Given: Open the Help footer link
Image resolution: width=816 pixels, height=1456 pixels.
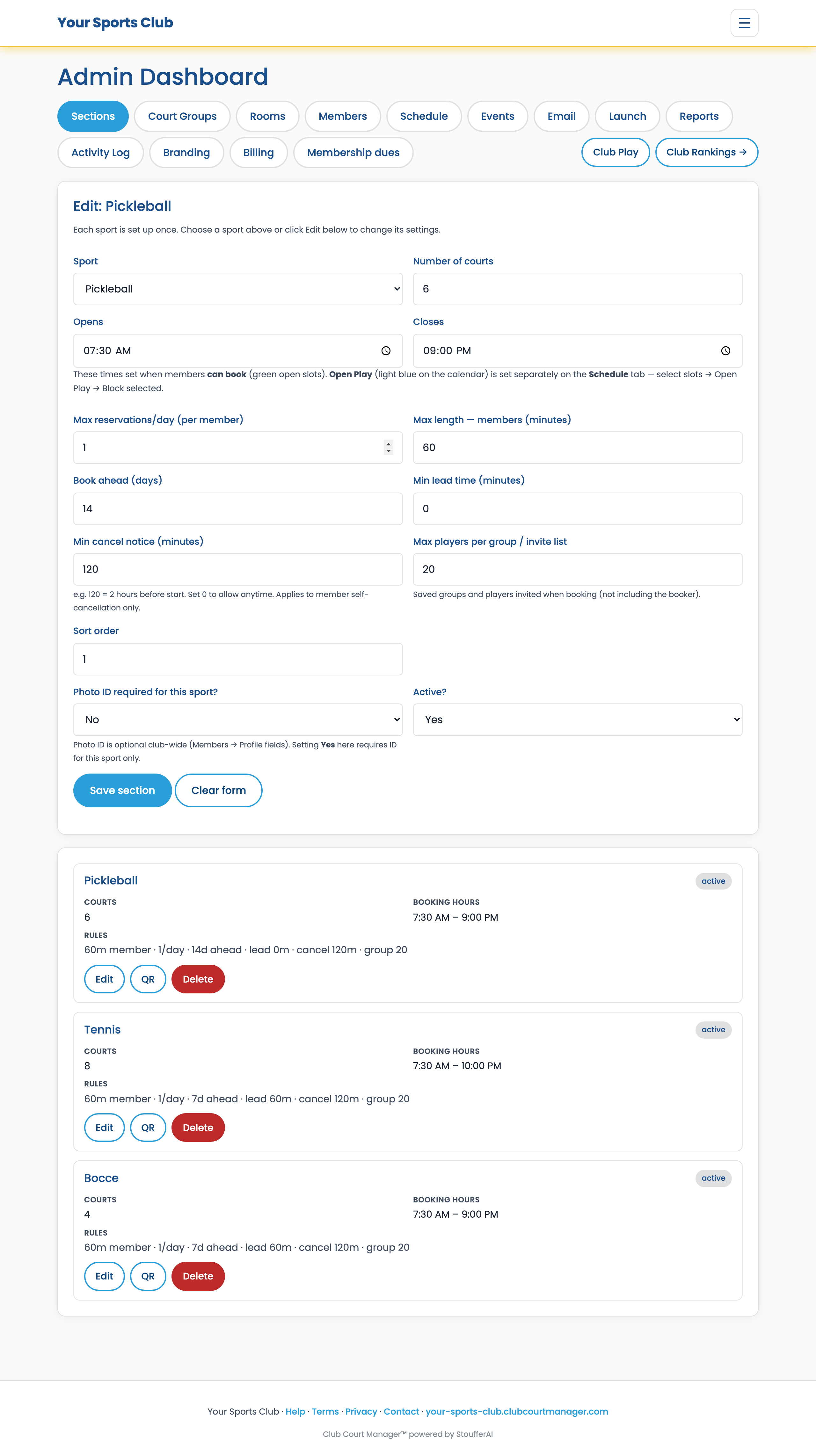Looking at the screenshot, I should (295, 1411).
